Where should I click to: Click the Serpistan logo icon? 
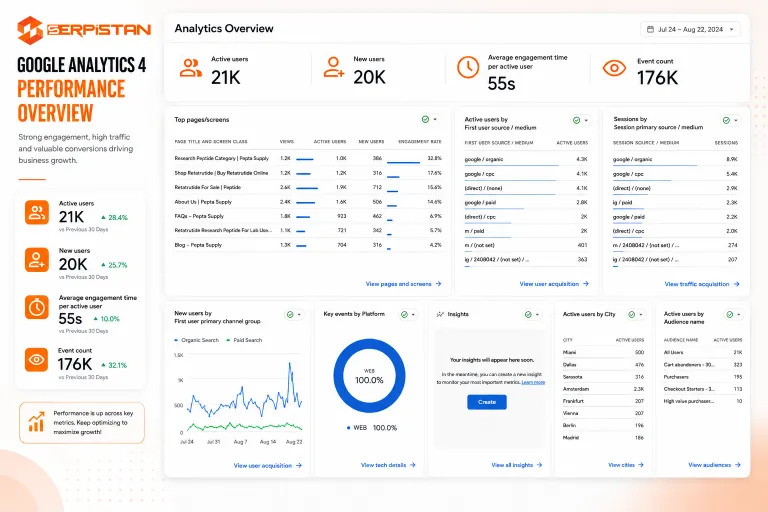tap(30, 30)
